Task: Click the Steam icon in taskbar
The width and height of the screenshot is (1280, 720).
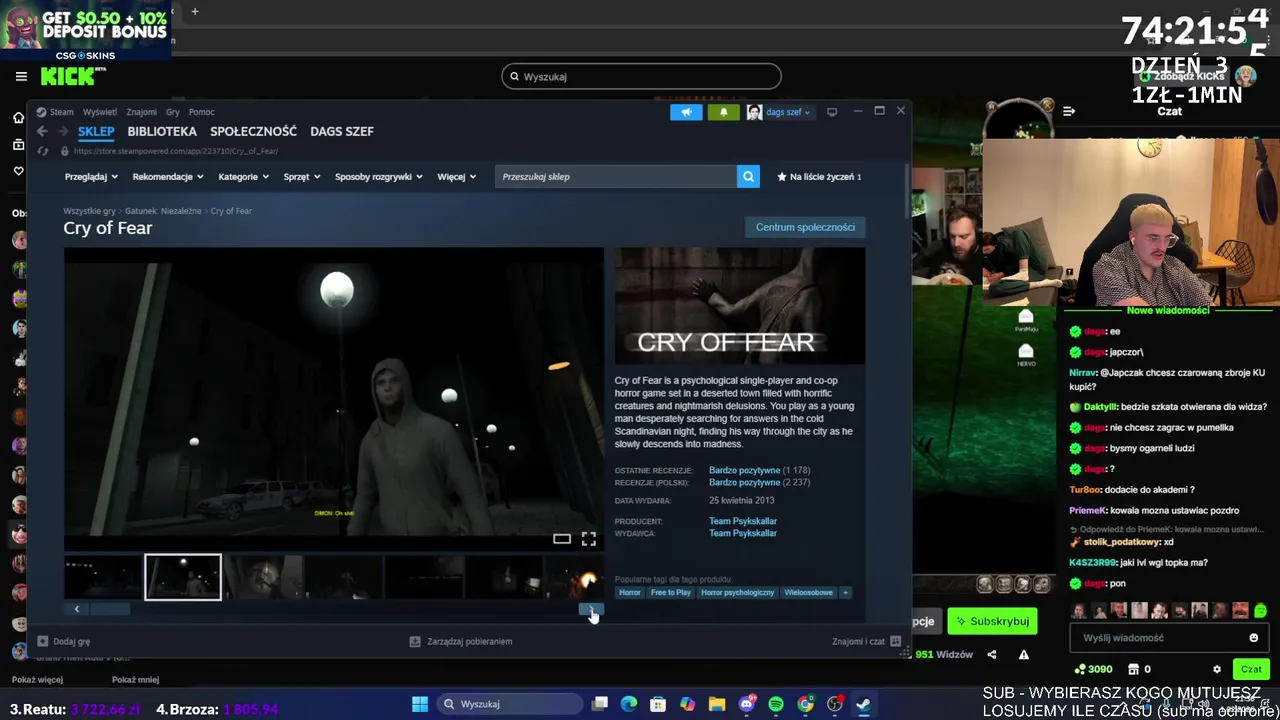Action: tap(863, 704)
